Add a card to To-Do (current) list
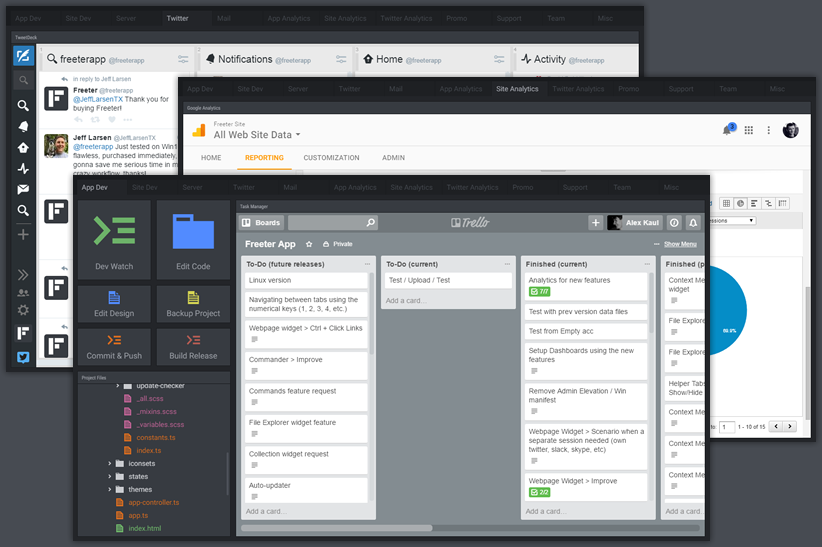 [406, 301]
